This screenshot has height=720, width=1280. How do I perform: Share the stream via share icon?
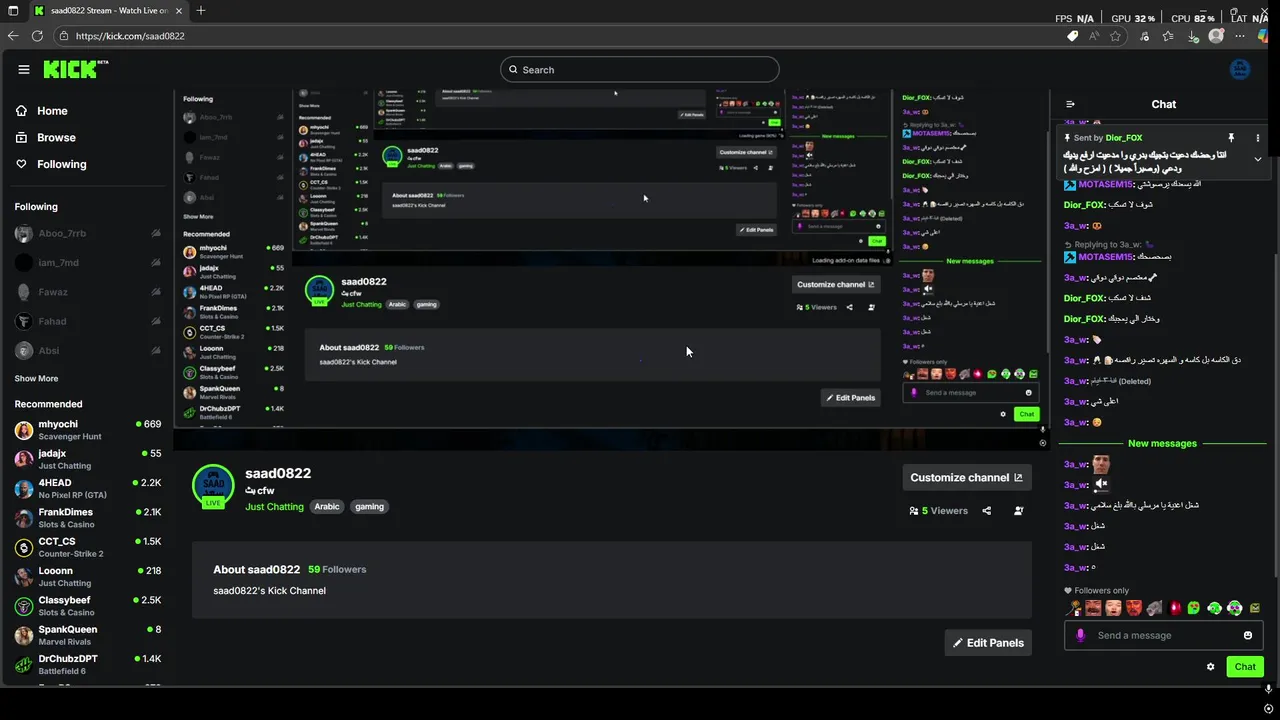(x=986, y=511)
